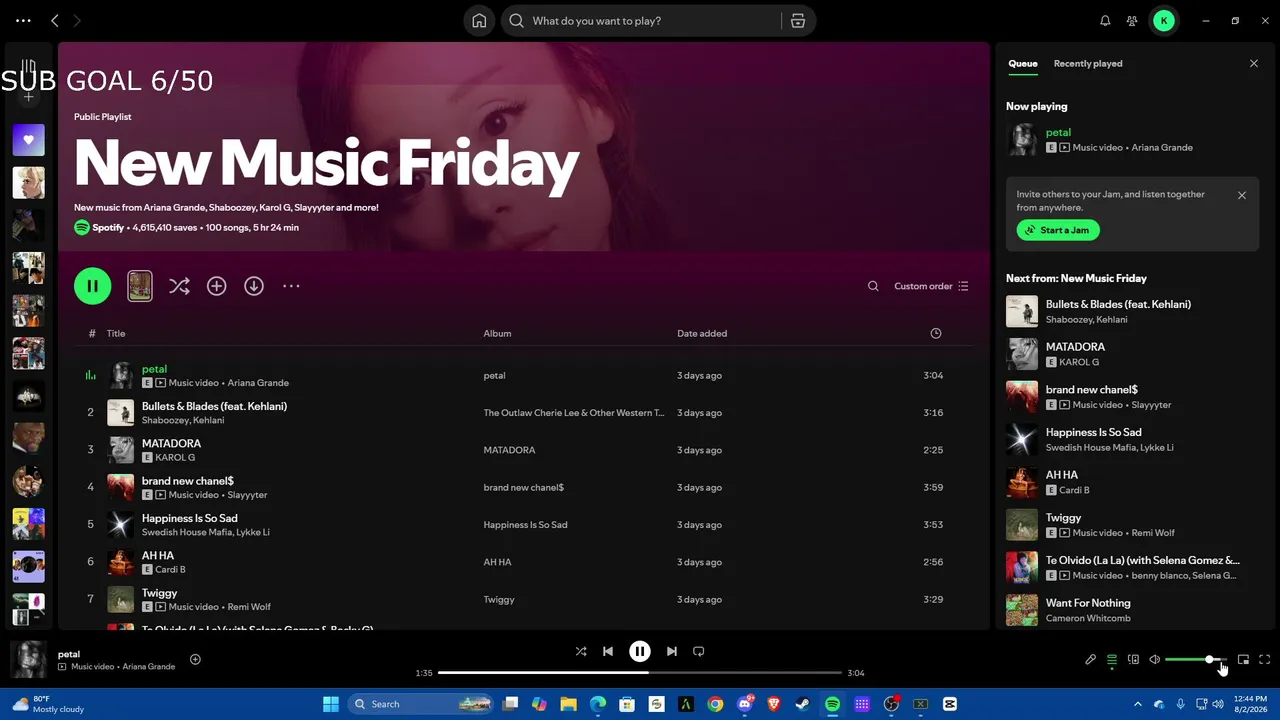Image resolution: width=1280 pixels, height=720 pixels.
Task: Open the notifications bell
Action: pyautogui.click(x=1105, y=21)
